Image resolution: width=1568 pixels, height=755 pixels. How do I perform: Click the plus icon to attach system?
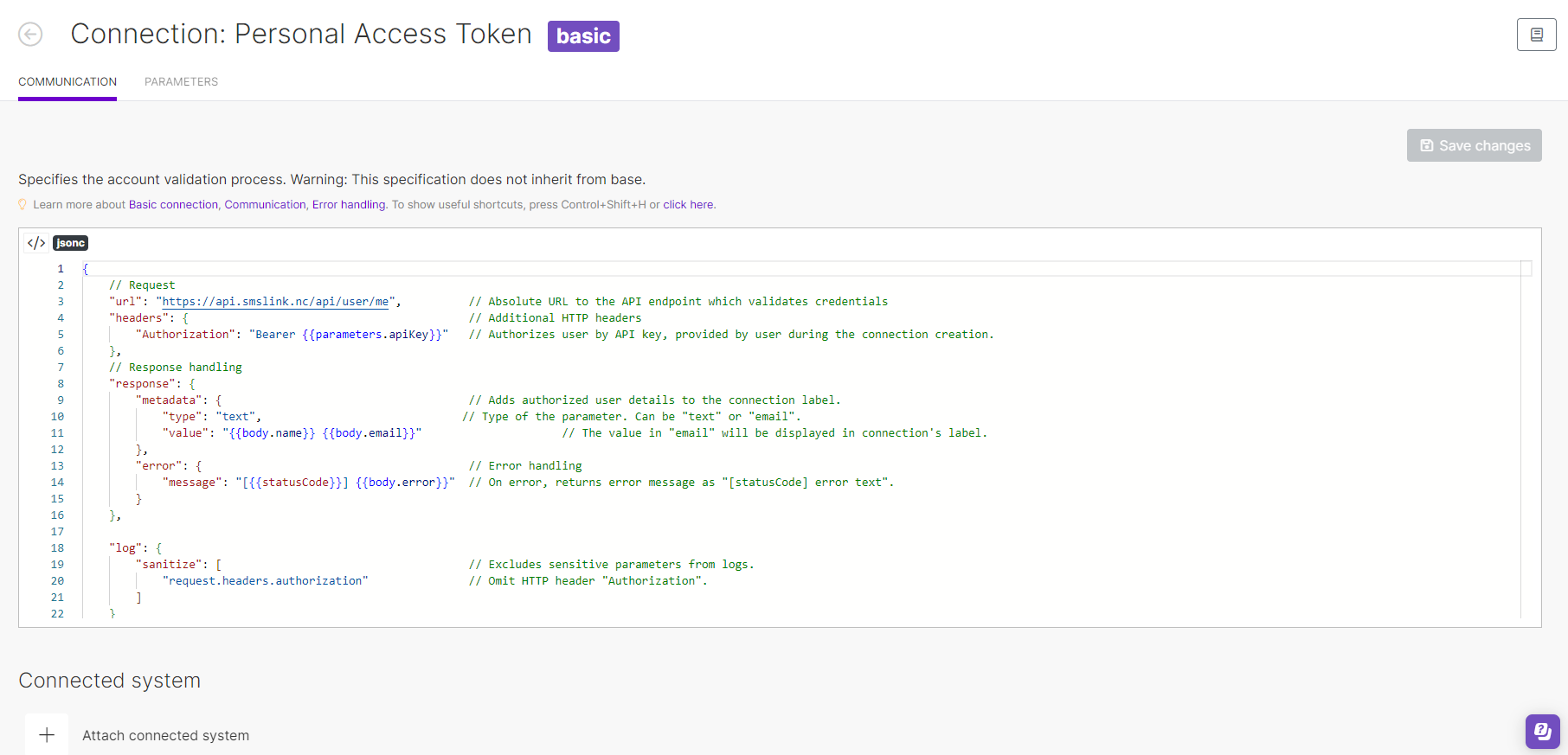47,735
